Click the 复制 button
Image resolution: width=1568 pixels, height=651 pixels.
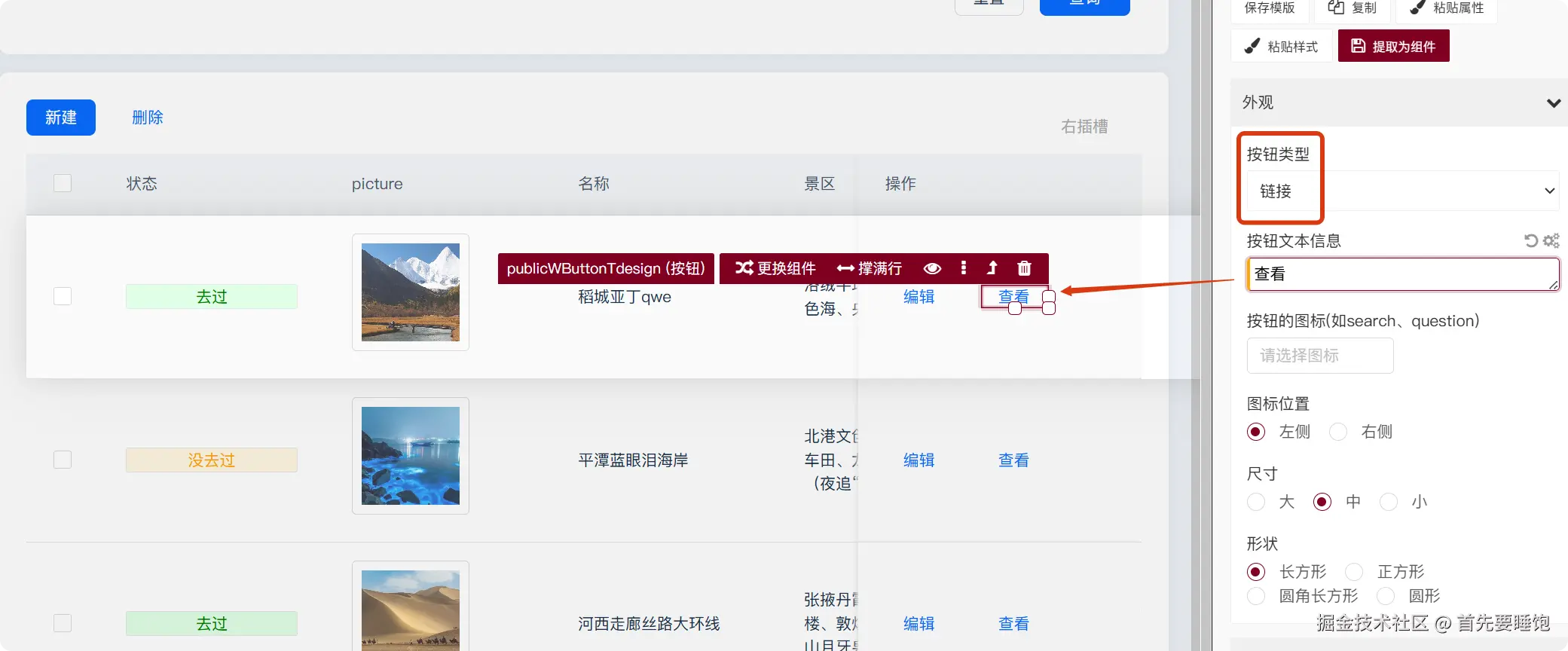pyautogui.click(x=1352, y=8)
